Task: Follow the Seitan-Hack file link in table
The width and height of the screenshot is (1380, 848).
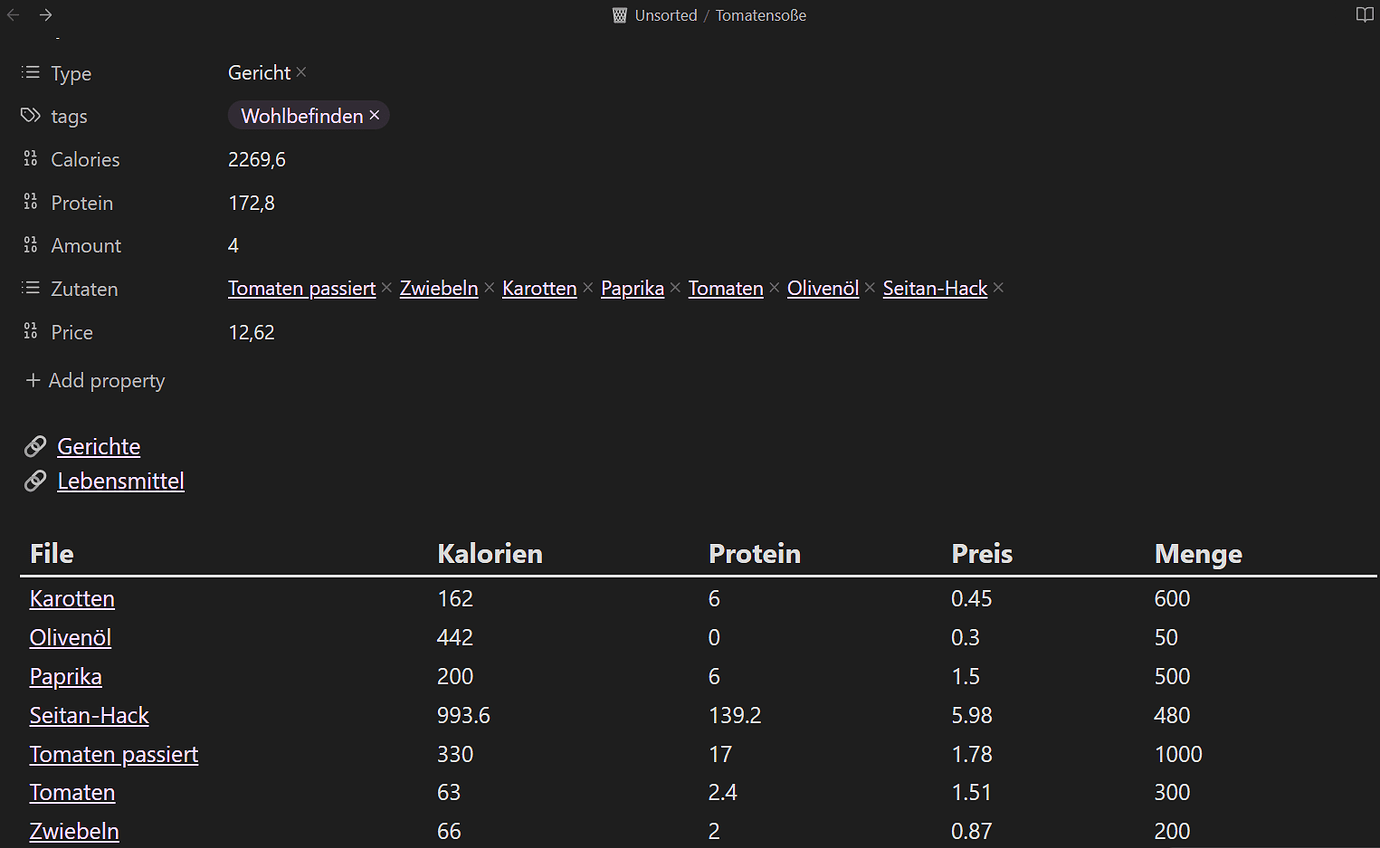Action: [89, 715]
